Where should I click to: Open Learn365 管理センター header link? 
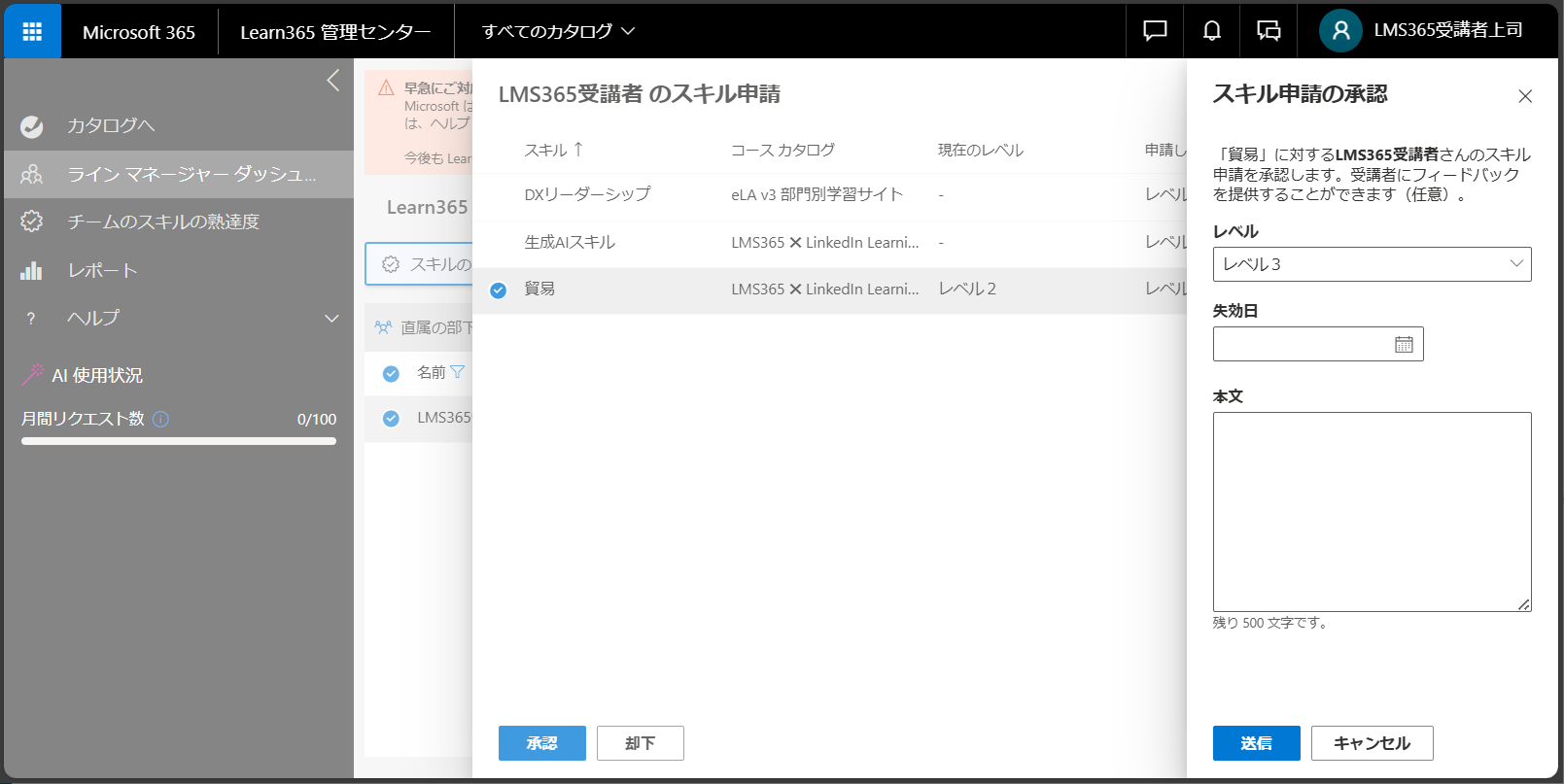335,32
